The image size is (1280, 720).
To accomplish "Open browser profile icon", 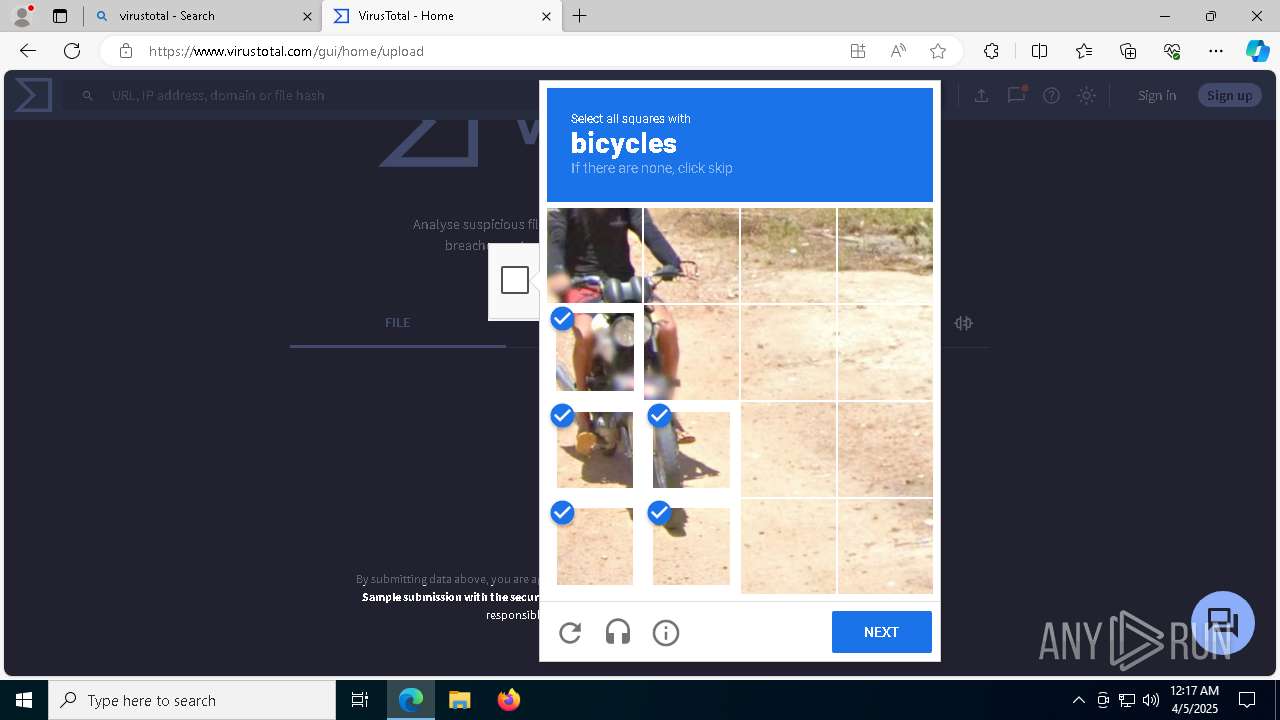I will click(x=22, y=16).
